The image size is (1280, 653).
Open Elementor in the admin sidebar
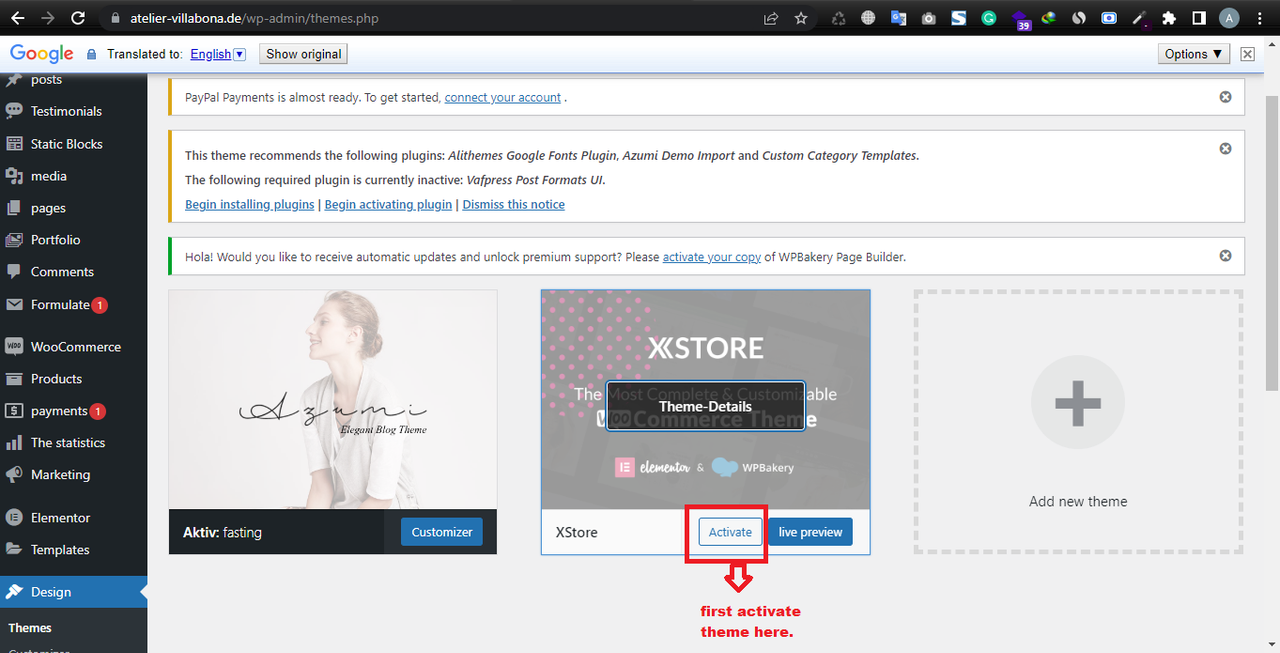coord(73,518)
